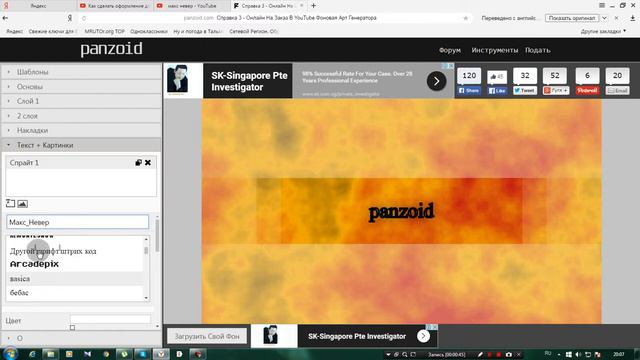Expand the Основы section
The width and height of the screenshot is (640, 360).
click(x=81, y=87)
